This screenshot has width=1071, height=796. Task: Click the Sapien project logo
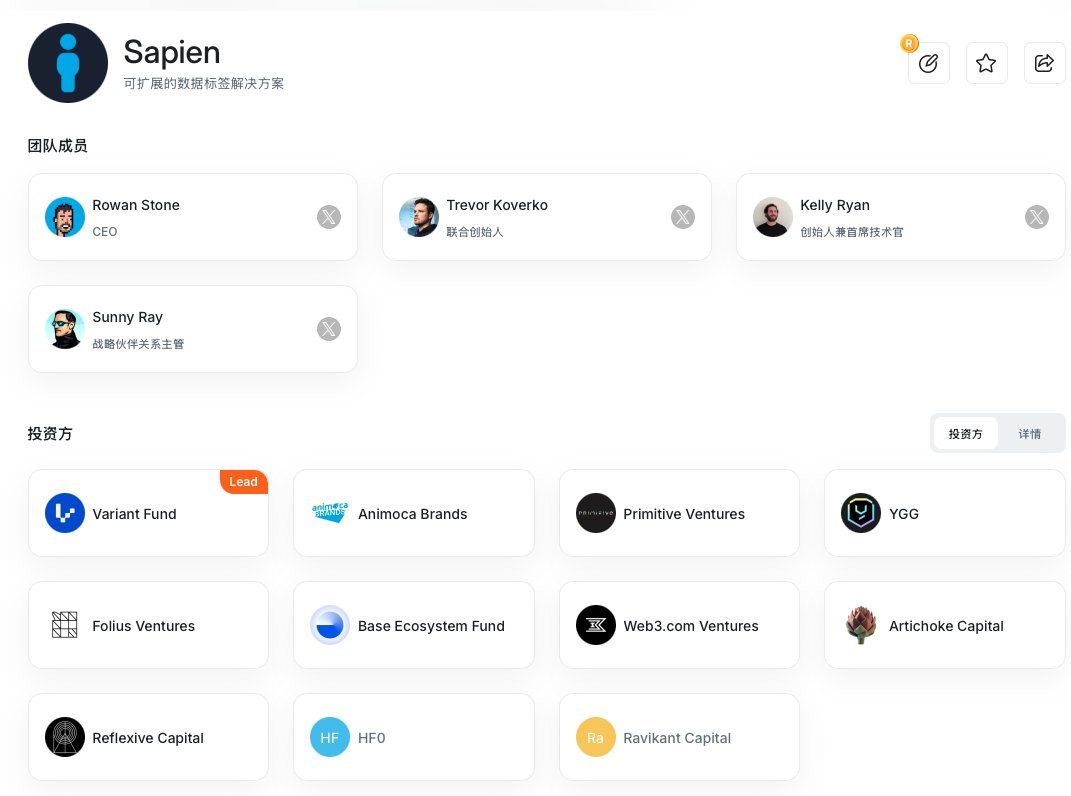tap(68, 63)
